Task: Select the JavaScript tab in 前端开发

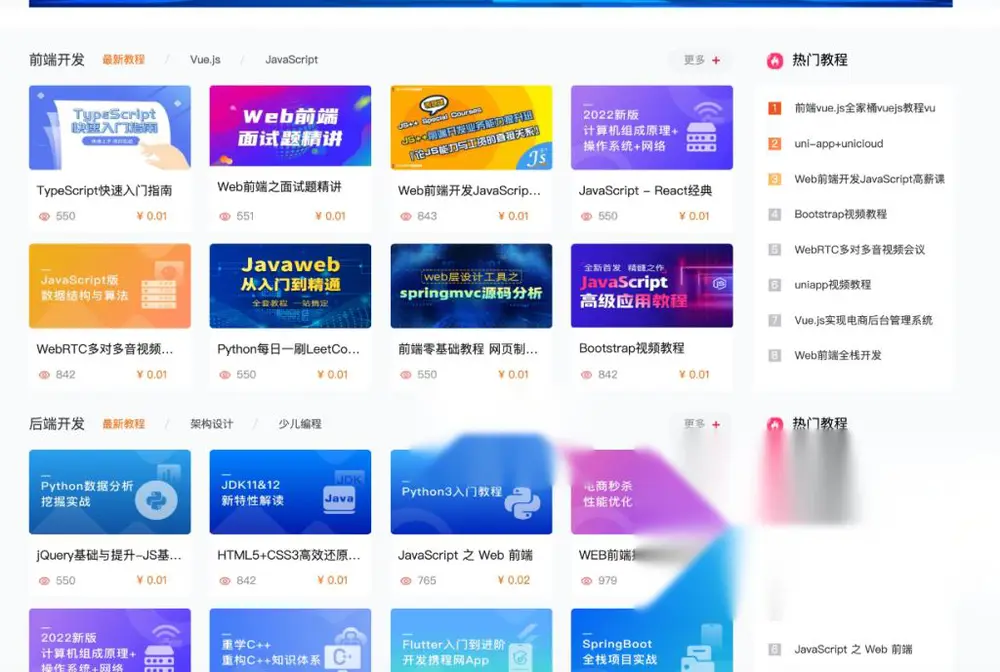Action: (x=291, y=59)
